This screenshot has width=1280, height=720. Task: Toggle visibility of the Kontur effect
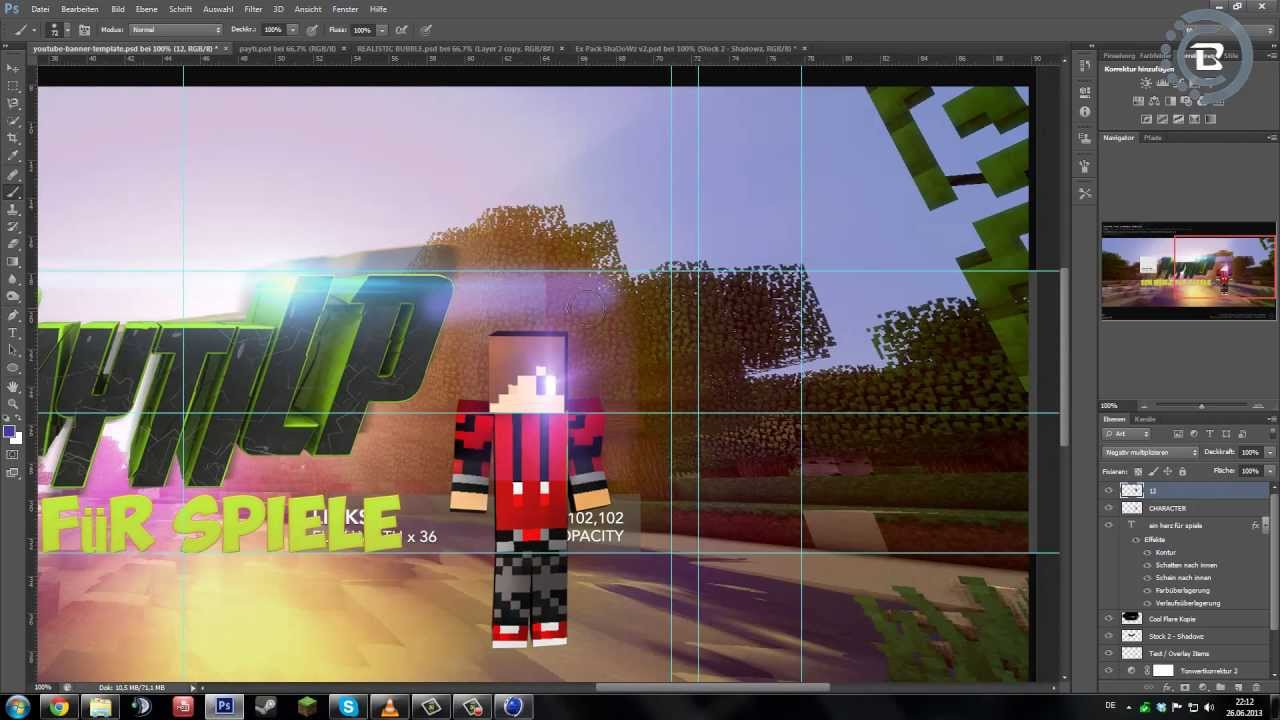(1147, 552)
